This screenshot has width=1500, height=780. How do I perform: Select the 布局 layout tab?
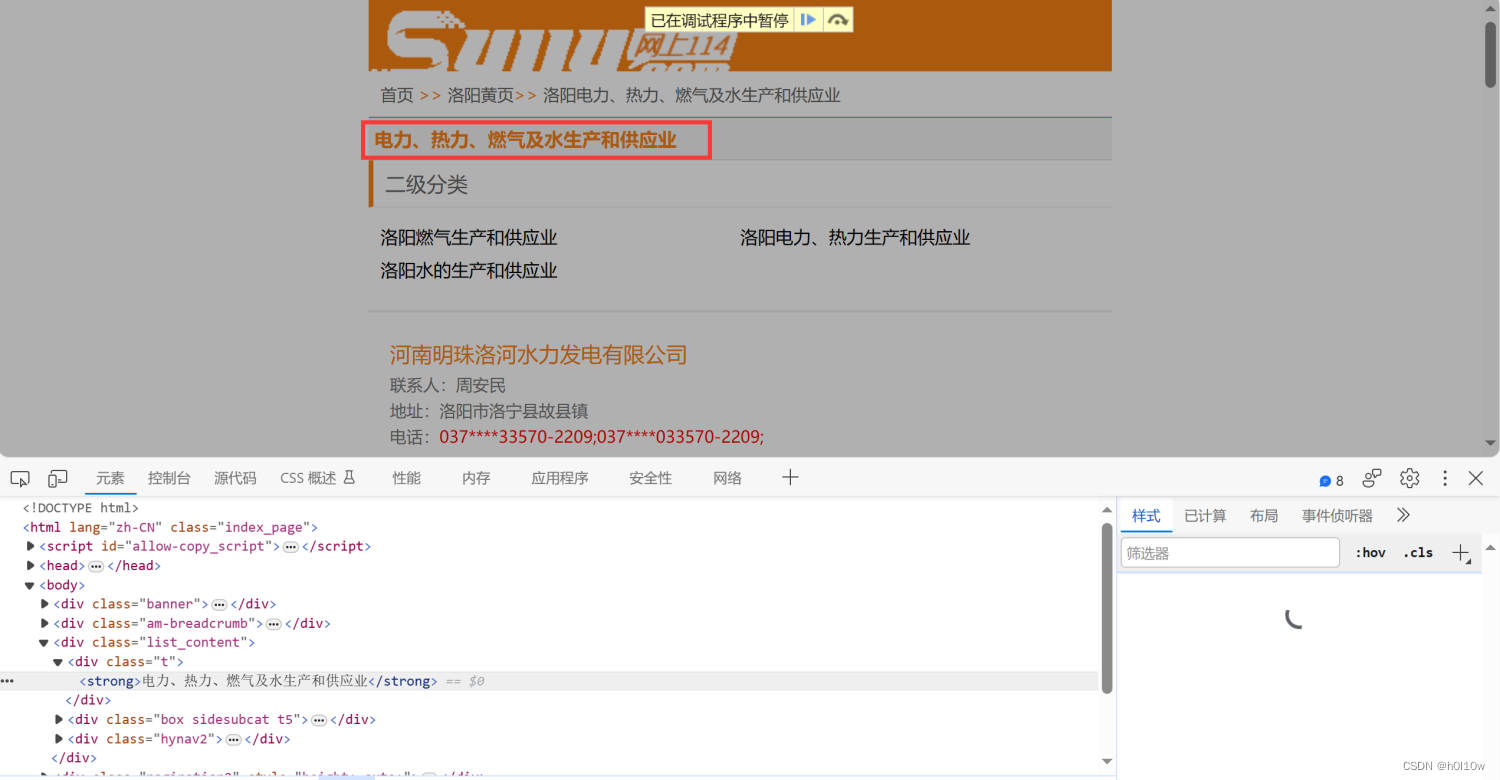coord(1264,516)
